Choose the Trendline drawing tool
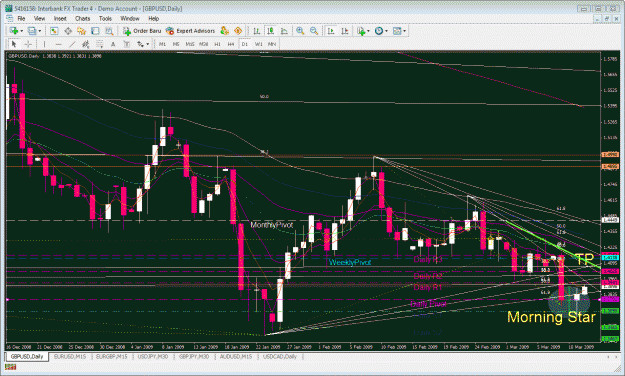This screenshot has width=625, height=376. (72, 44)
